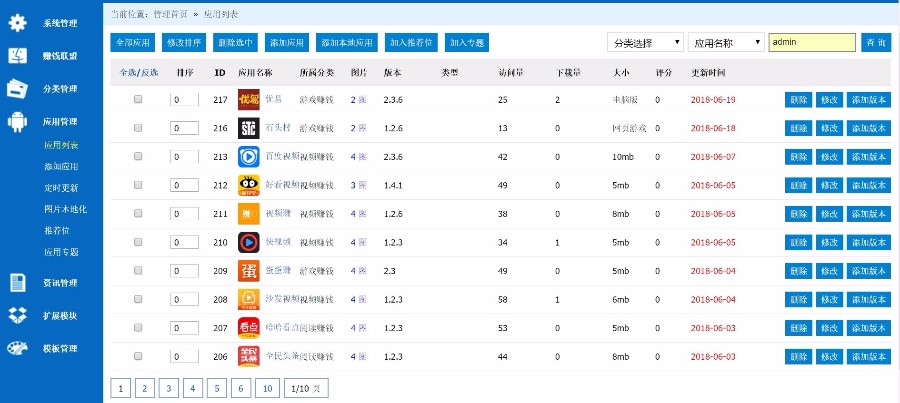This screenshot has height=403, width=900.
Task: Click the 看点 app icon in row 207
Action: point(249,328)
